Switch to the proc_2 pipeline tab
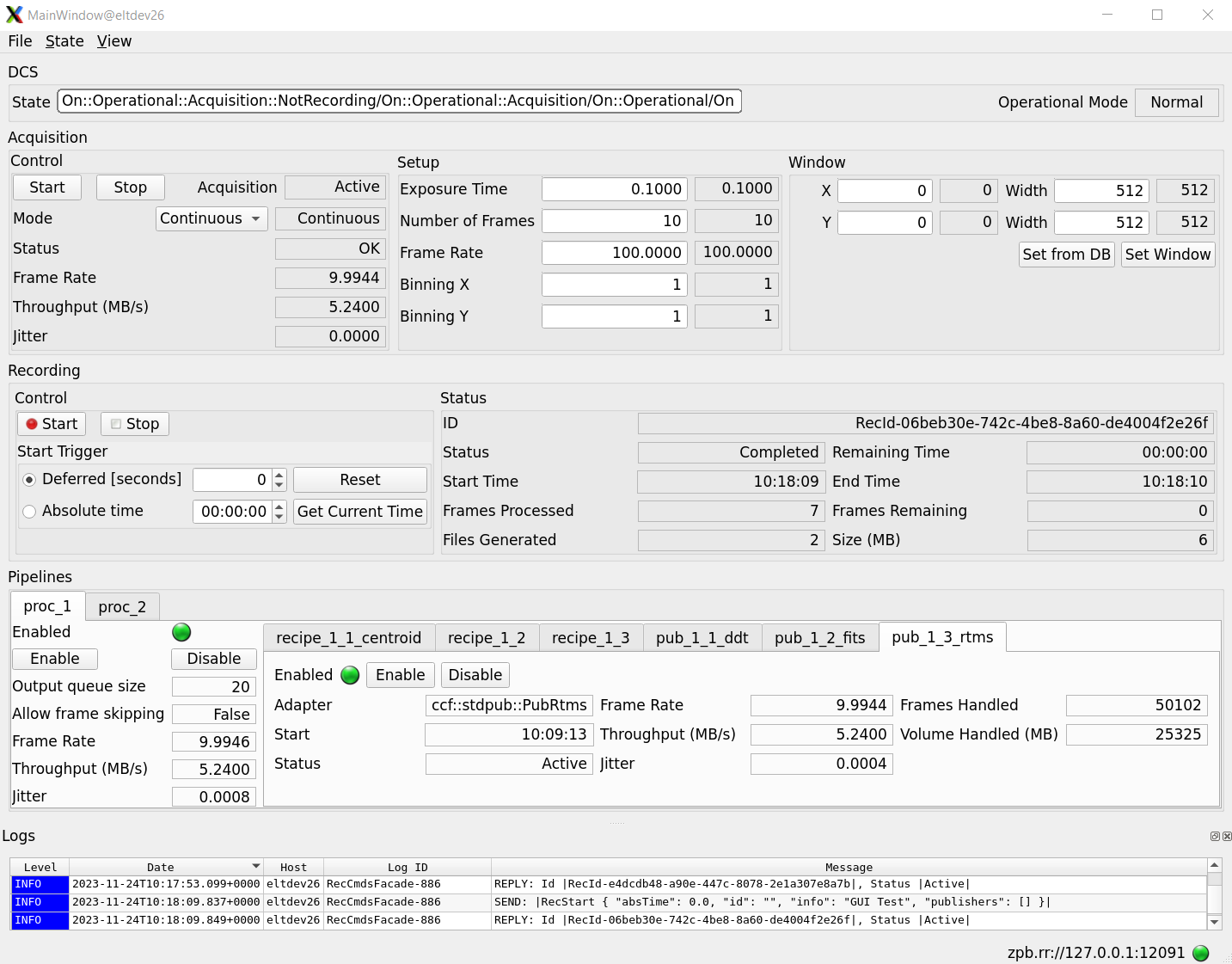1232x964 pixels. click(122, 607)
